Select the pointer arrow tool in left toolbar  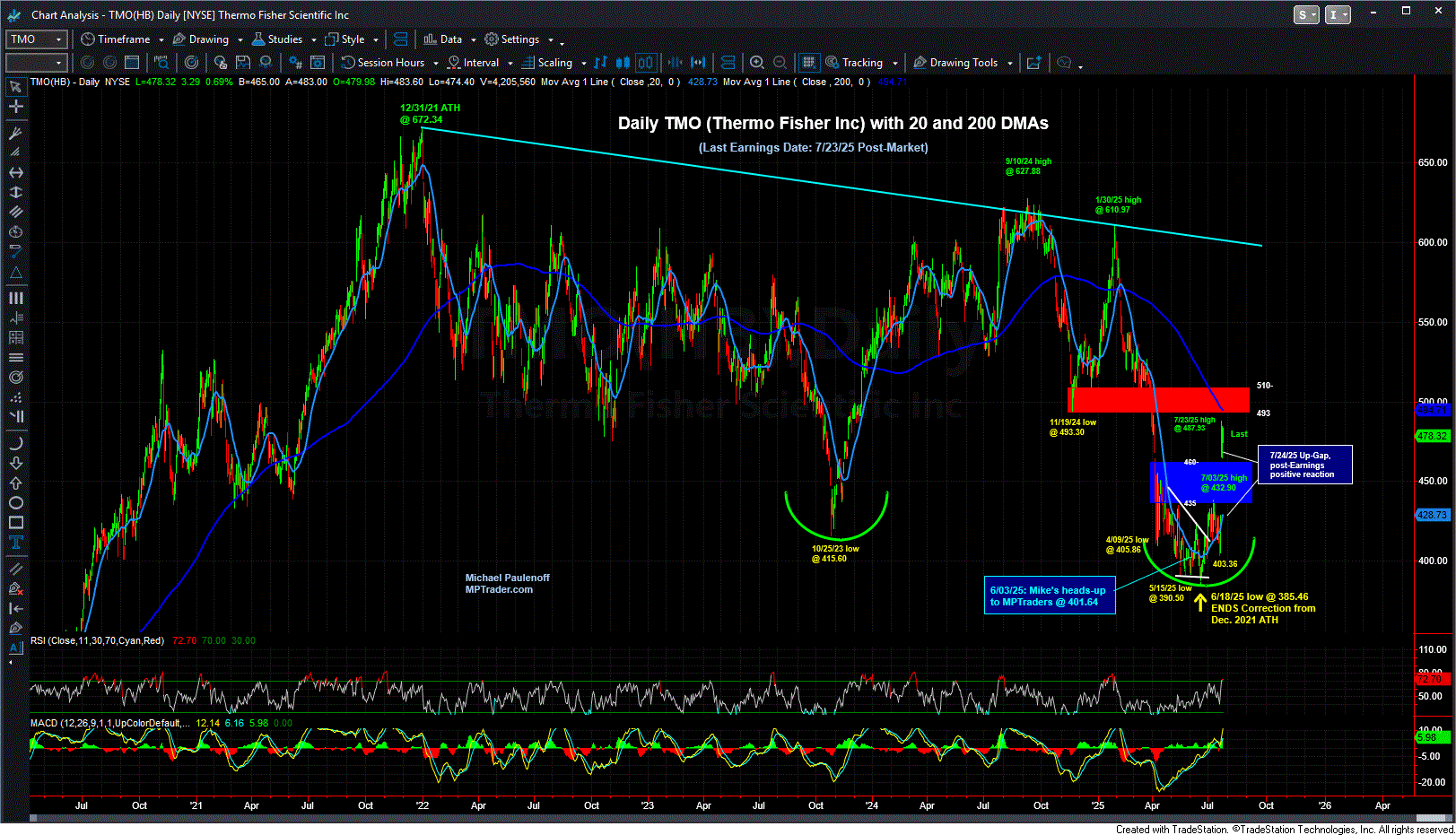click(x=15, y=87)
